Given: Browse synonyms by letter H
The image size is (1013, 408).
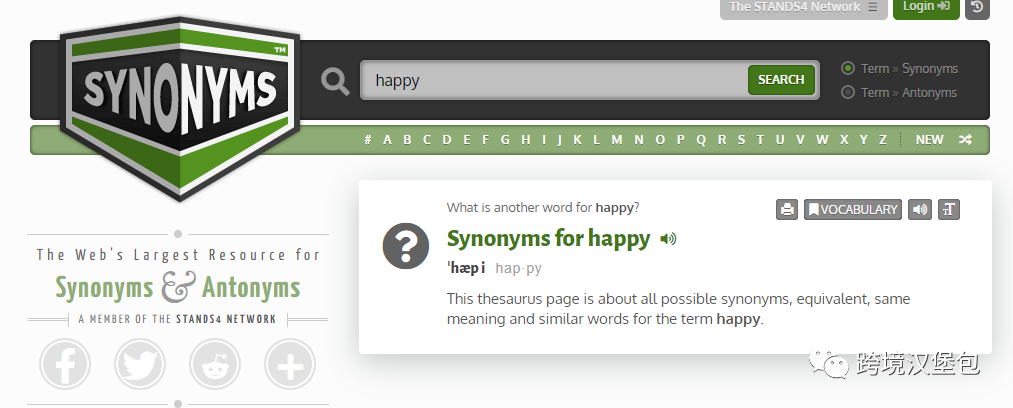Looking at the screenshot, I should (x=526, y=139).
